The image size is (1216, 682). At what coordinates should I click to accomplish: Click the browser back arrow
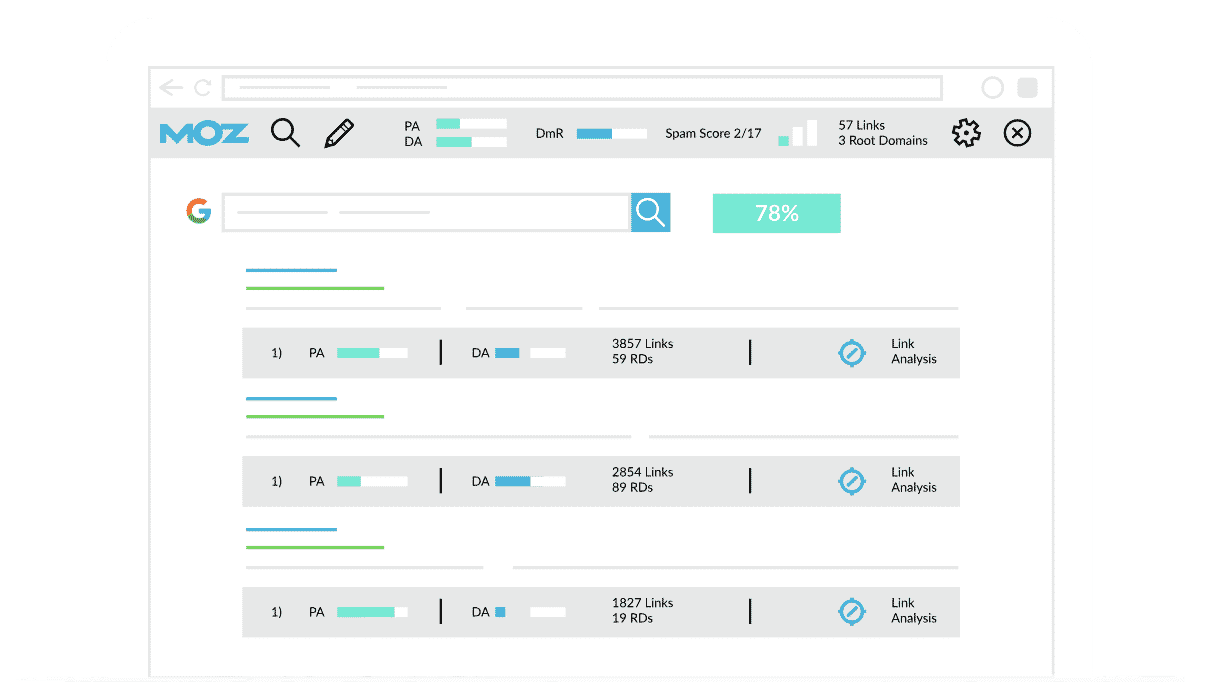tap(171, 88)
